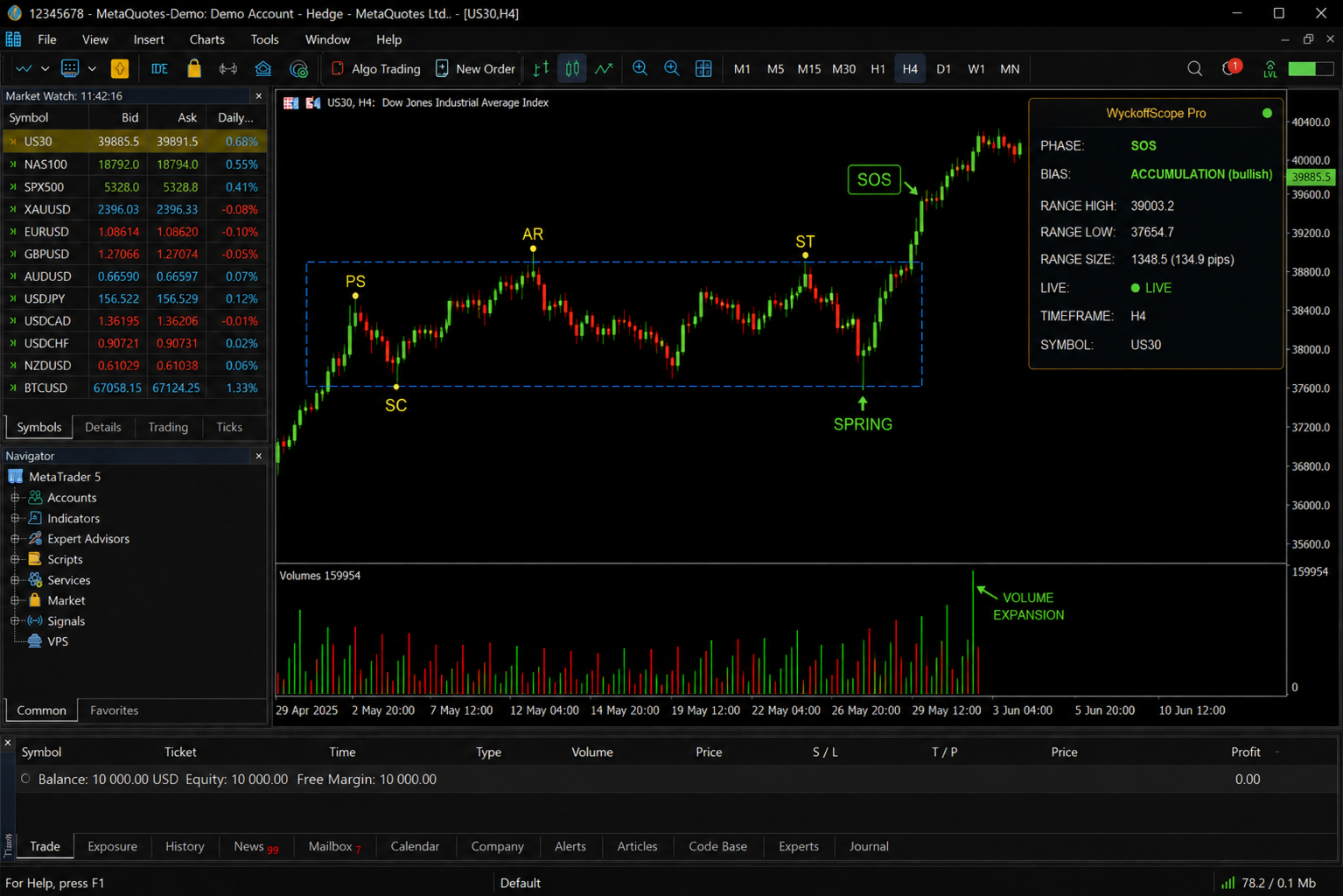Open the History tab in Toolbox
The height and width of the screenshot is (896, 1343).
pyautogui.click(x=185, y=846)
